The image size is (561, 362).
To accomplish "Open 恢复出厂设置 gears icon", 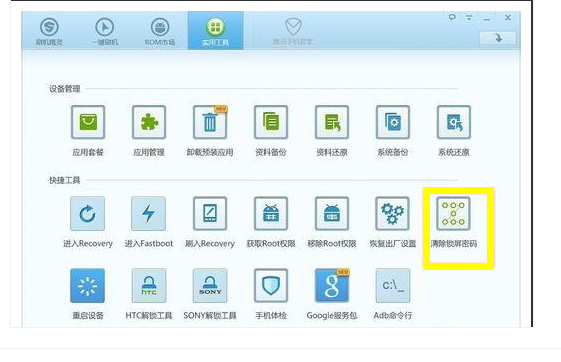I will click(392, 214).
